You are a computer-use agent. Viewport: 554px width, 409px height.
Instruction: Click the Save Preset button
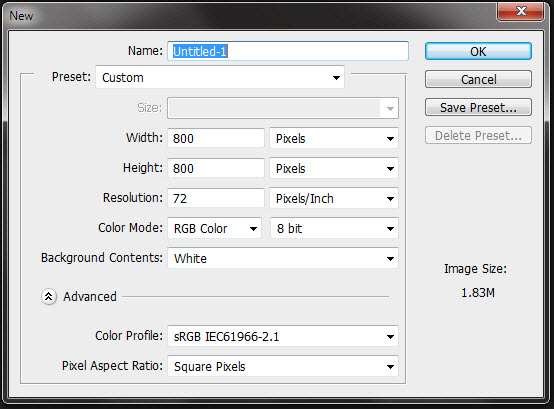pos(478,107)
